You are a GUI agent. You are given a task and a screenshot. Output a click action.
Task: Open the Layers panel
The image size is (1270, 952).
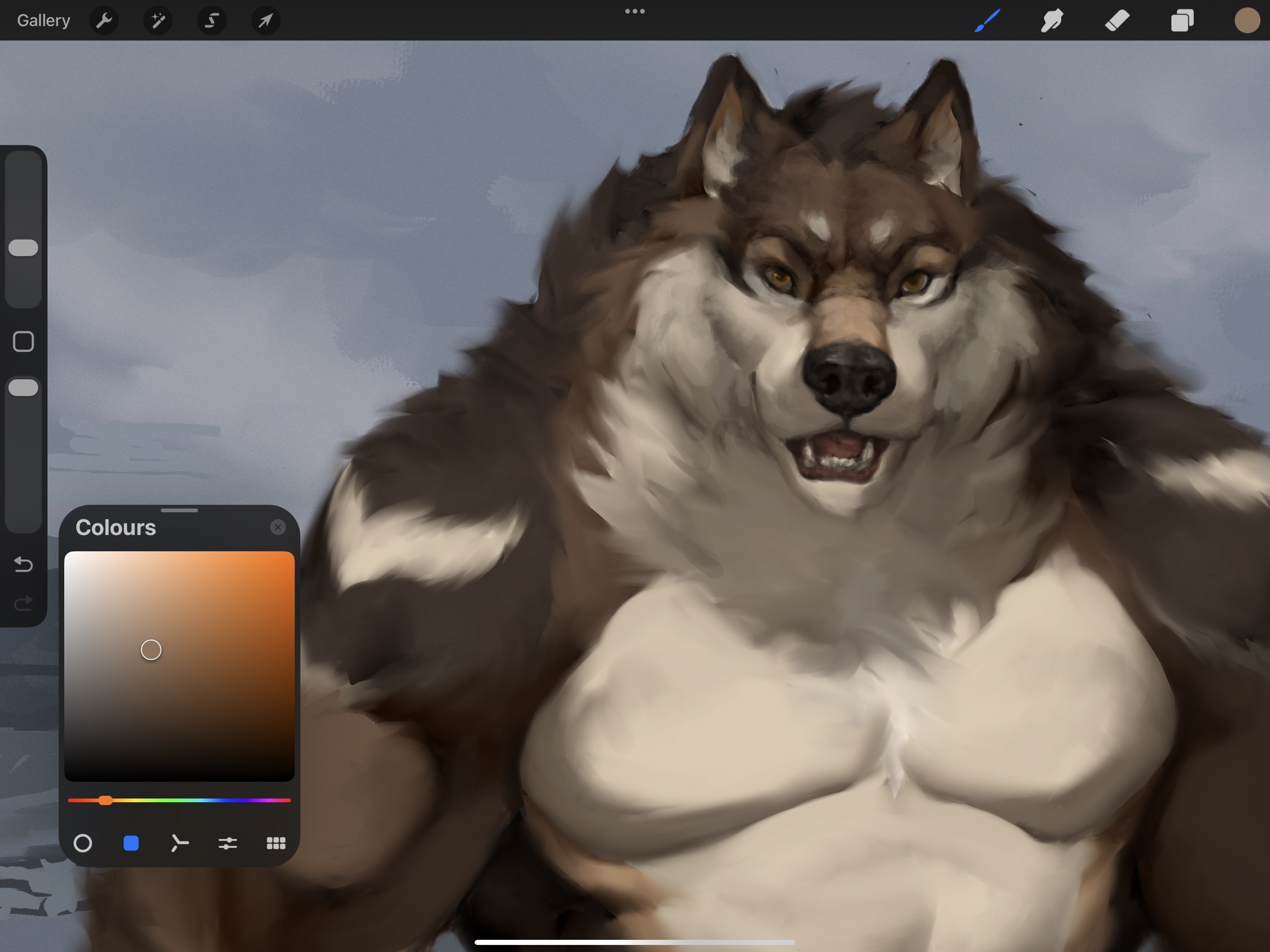1182,21
